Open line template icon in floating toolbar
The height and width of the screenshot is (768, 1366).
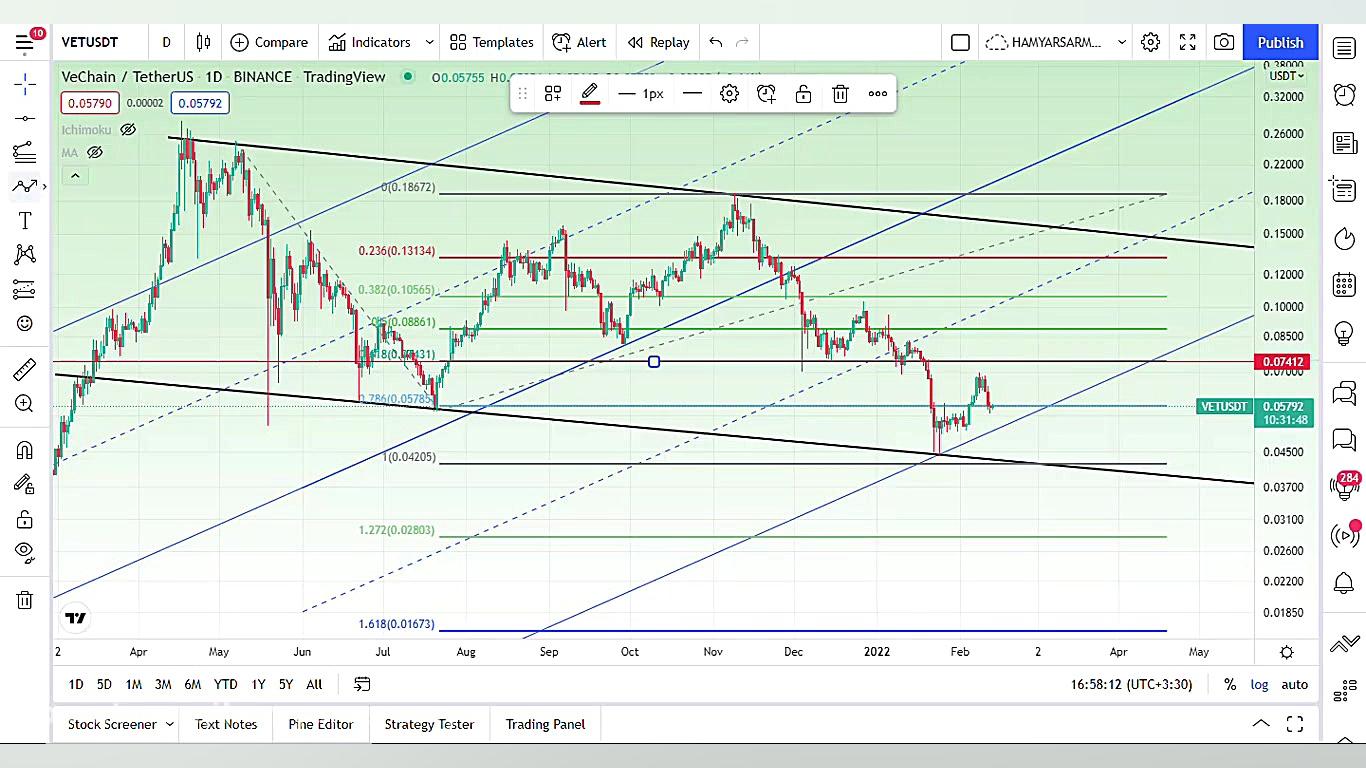pos(553,93)
